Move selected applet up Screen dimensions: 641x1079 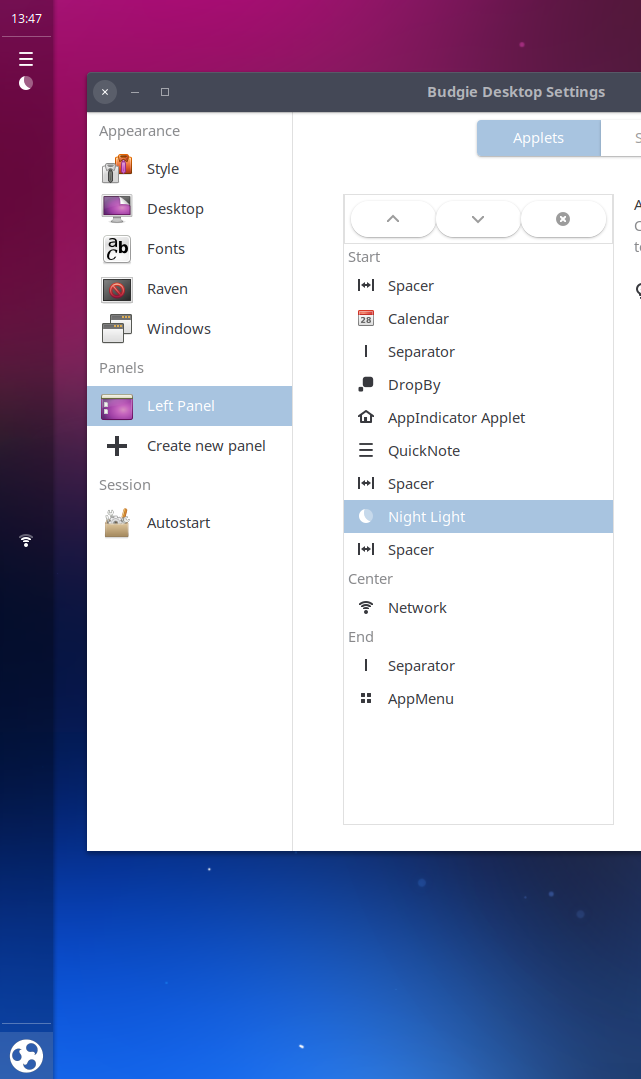click(x=393, y=219)
